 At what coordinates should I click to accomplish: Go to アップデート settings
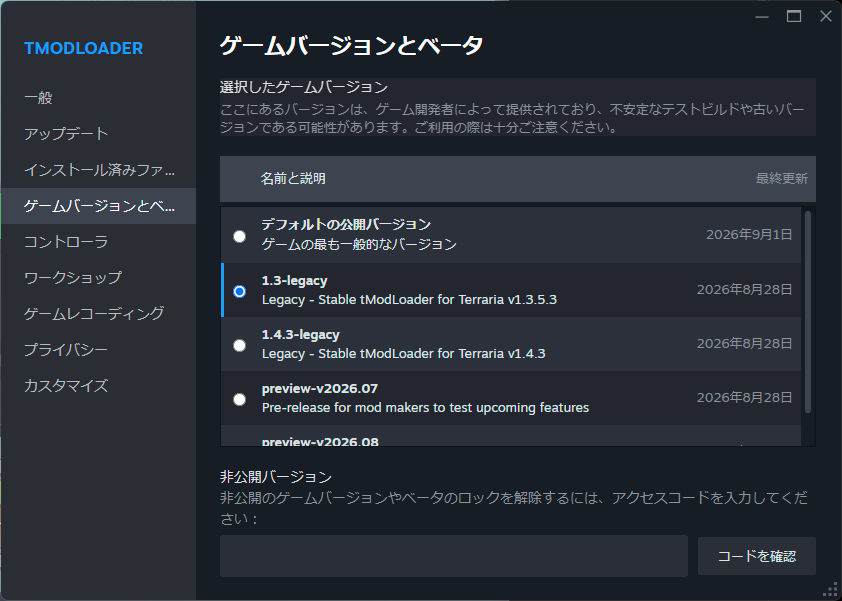click(66, 134)
